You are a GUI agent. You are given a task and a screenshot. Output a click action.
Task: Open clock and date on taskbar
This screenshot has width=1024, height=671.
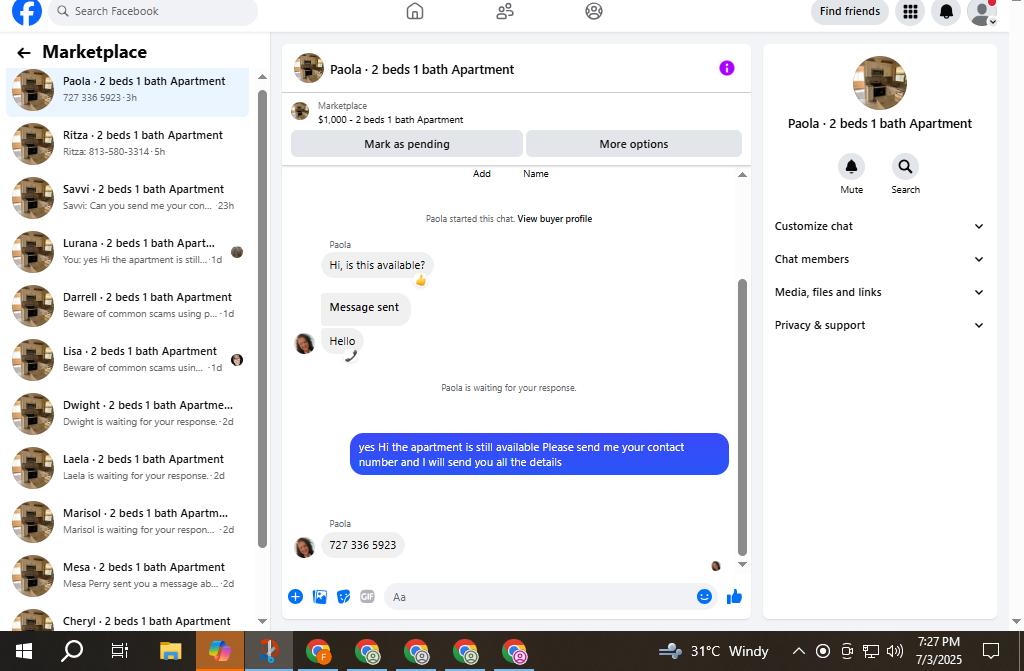[938, 651]
